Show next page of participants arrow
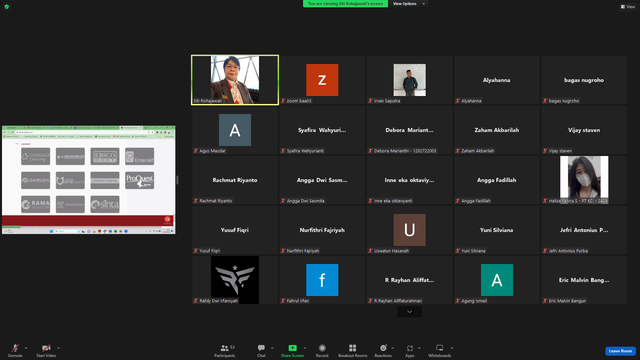Screen dimensions: 640x360 pos(409,312)
